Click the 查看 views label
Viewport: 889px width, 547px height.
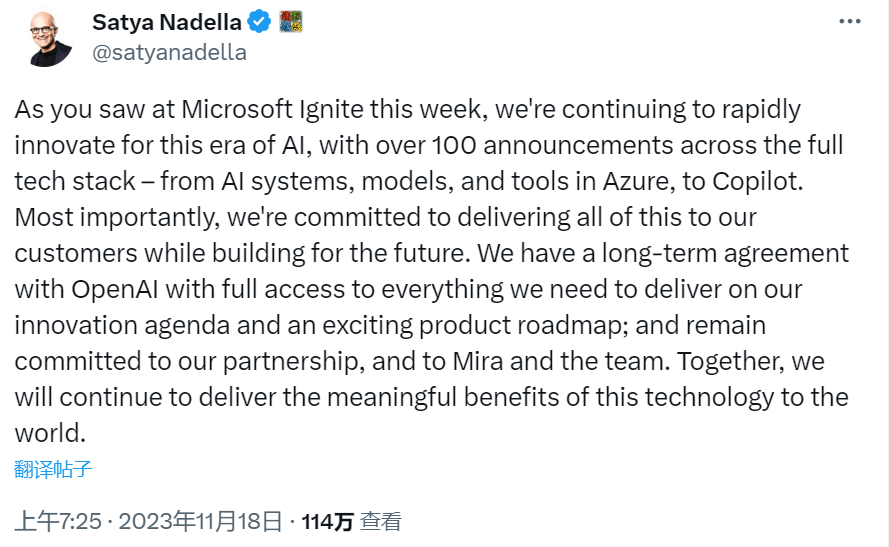click(x=381, y=521)
